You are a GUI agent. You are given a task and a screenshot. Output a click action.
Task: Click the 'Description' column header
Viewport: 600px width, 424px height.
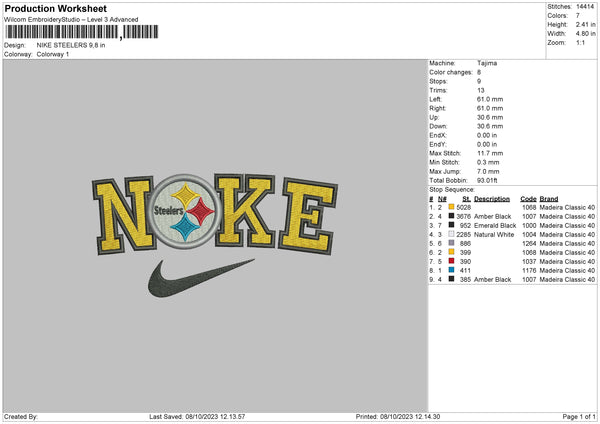click(492, 199)
